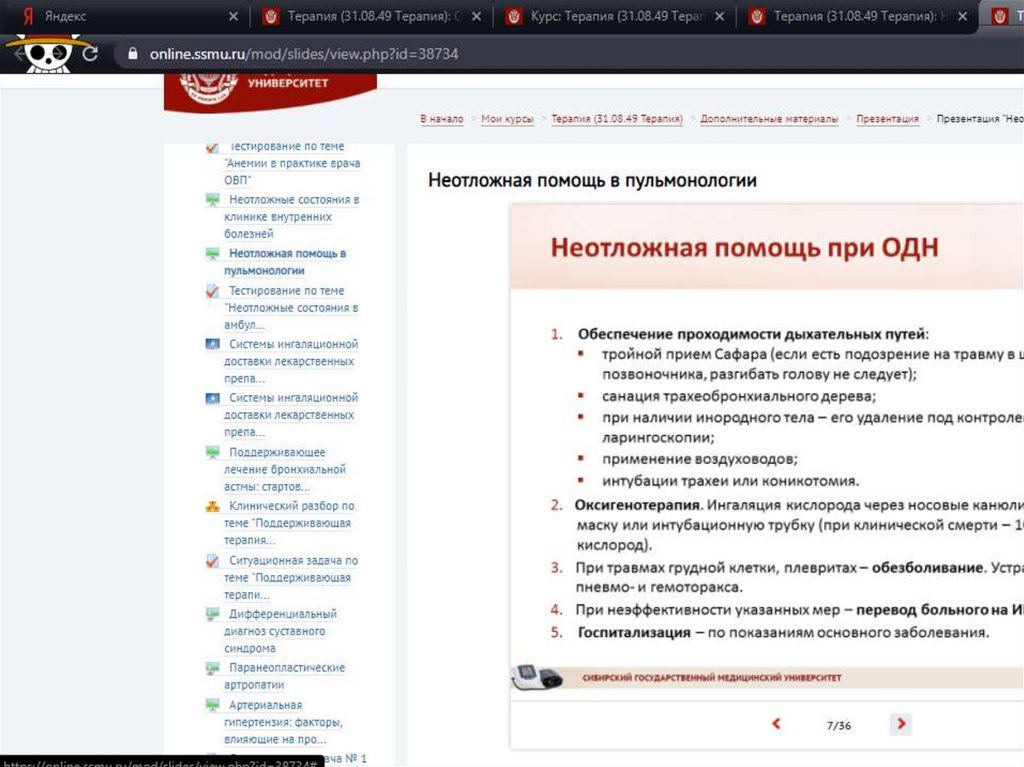Viewport: 1024px width, 767px height.
Task: Close the fourth Терапия tab
Action: coord(962,16)
